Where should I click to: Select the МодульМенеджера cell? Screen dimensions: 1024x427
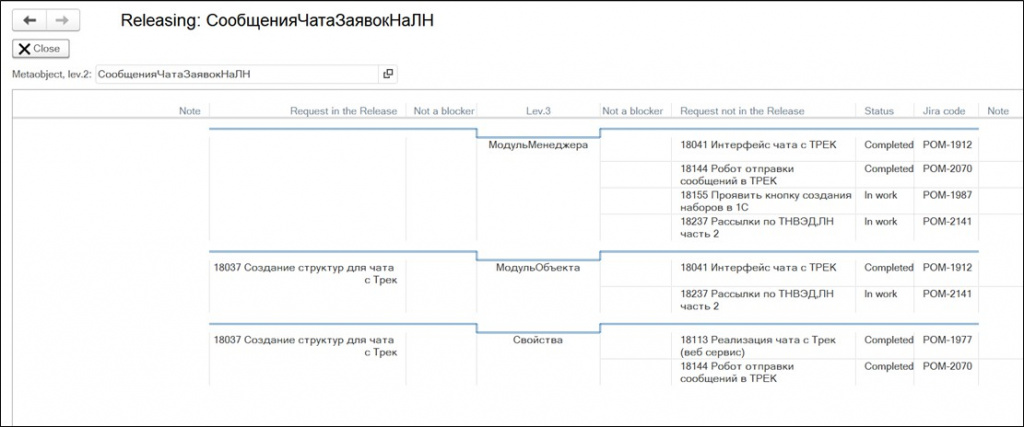[x=538, y=145]
